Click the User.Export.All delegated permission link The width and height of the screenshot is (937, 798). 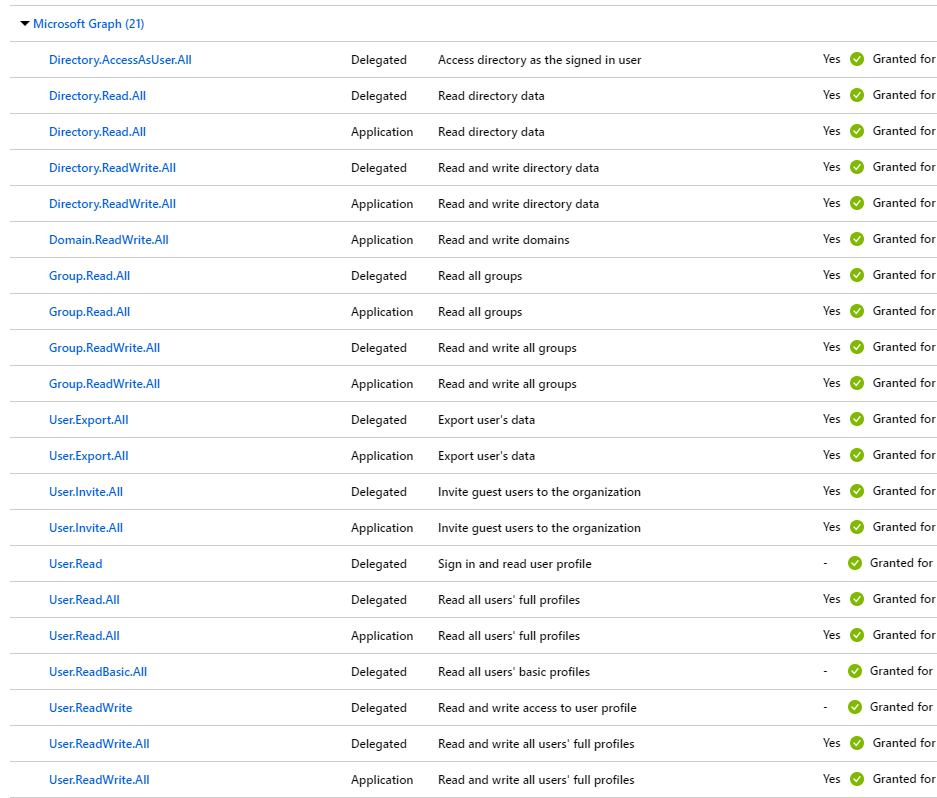pos(88,419)
